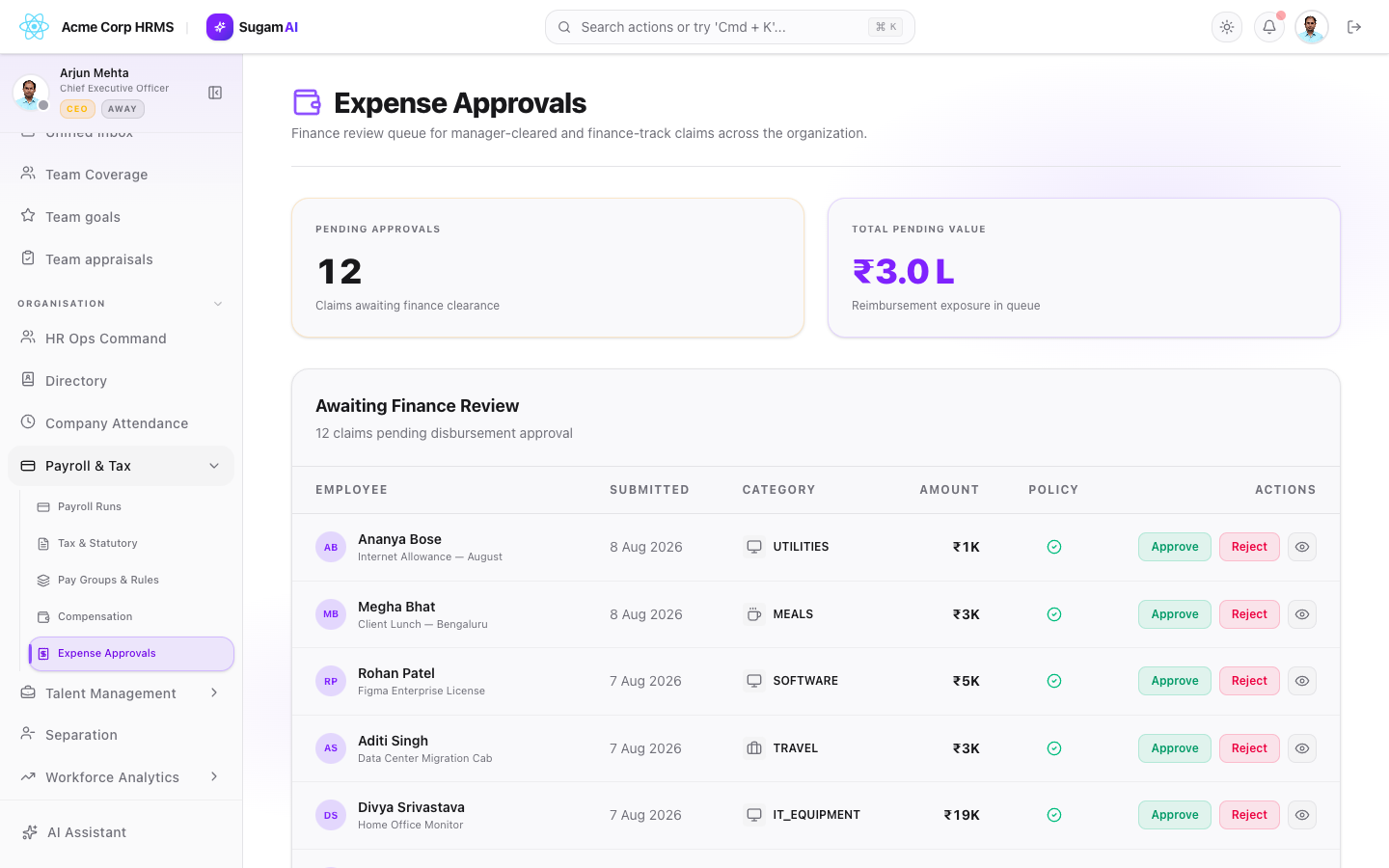Click the Directory contact book icon
1389x868 pixels.
pos(28,380)
